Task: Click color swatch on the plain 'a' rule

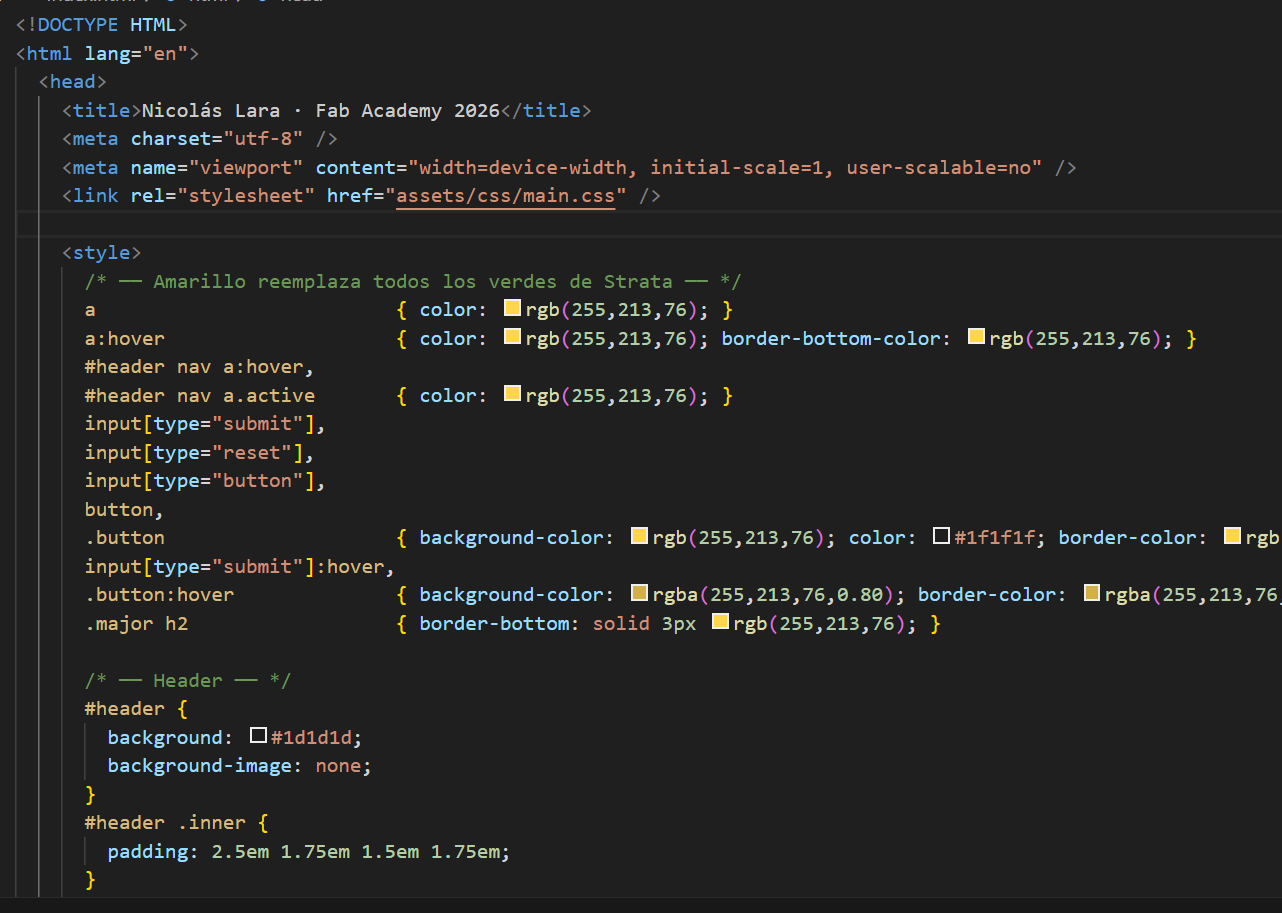Action: (512, 310)
